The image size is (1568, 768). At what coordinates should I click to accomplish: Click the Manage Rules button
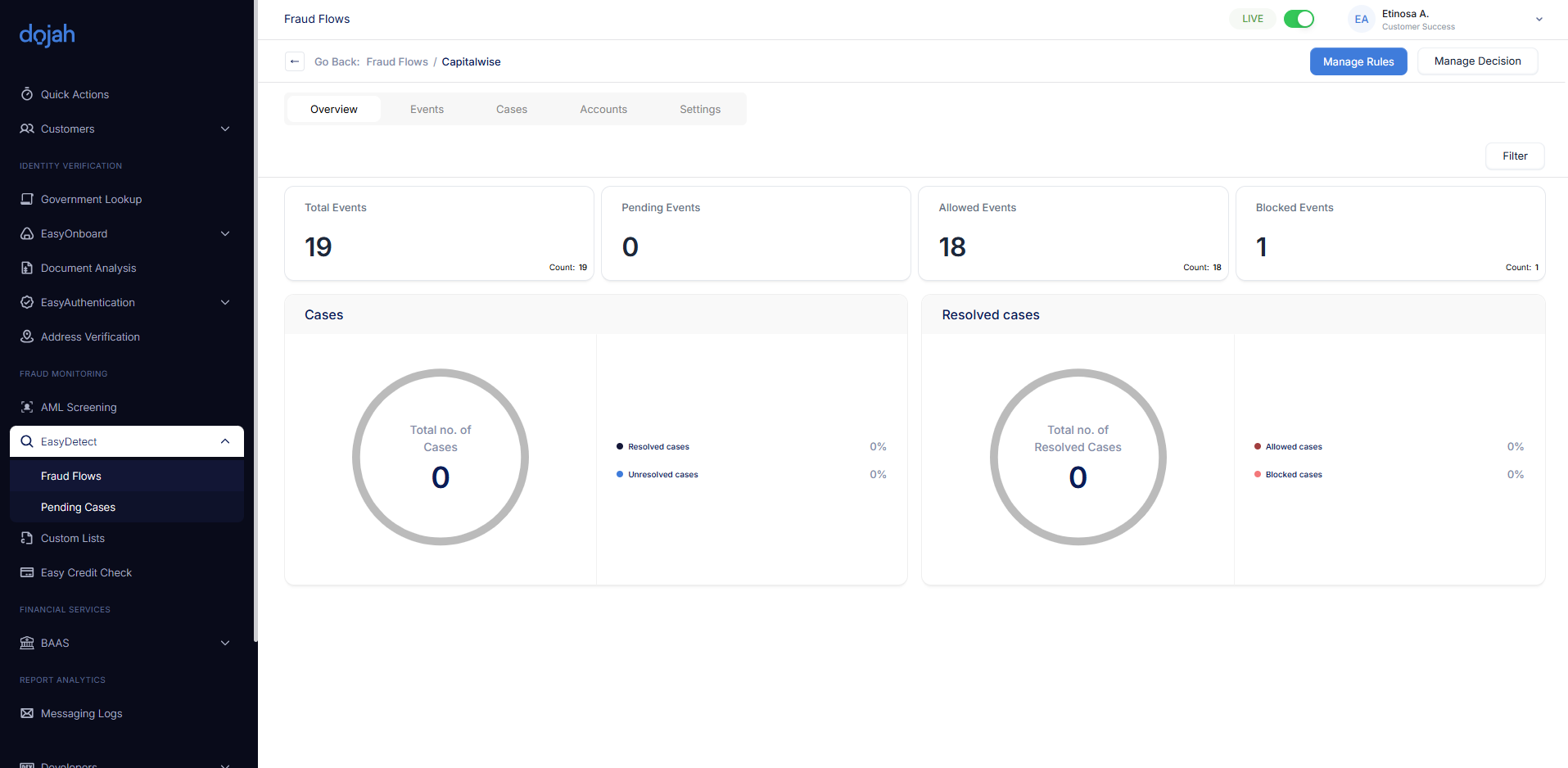(x=1358, y=61)
